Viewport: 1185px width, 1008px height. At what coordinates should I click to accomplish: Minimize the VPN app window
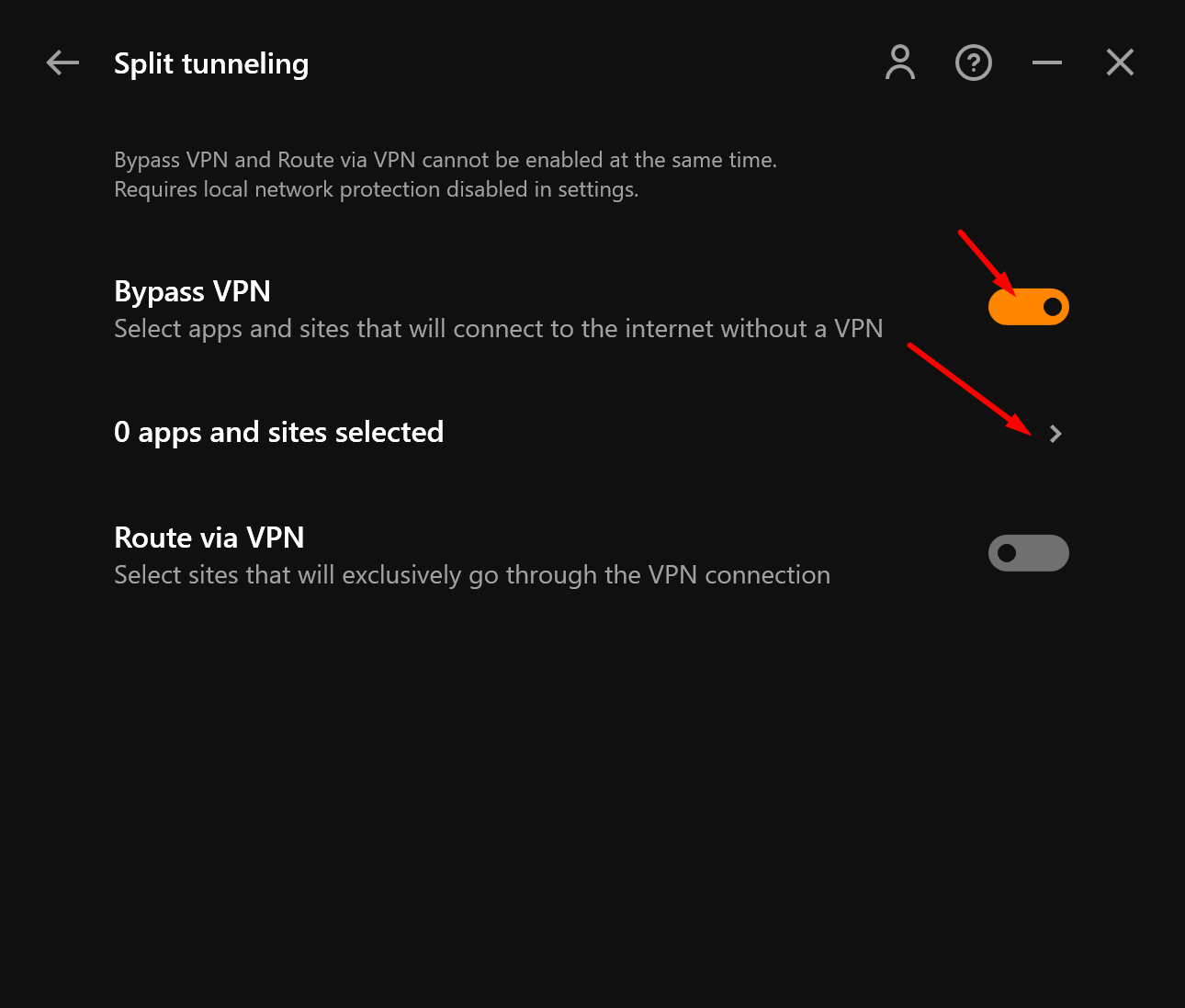pyautogui.click(x=1047, y=62)
